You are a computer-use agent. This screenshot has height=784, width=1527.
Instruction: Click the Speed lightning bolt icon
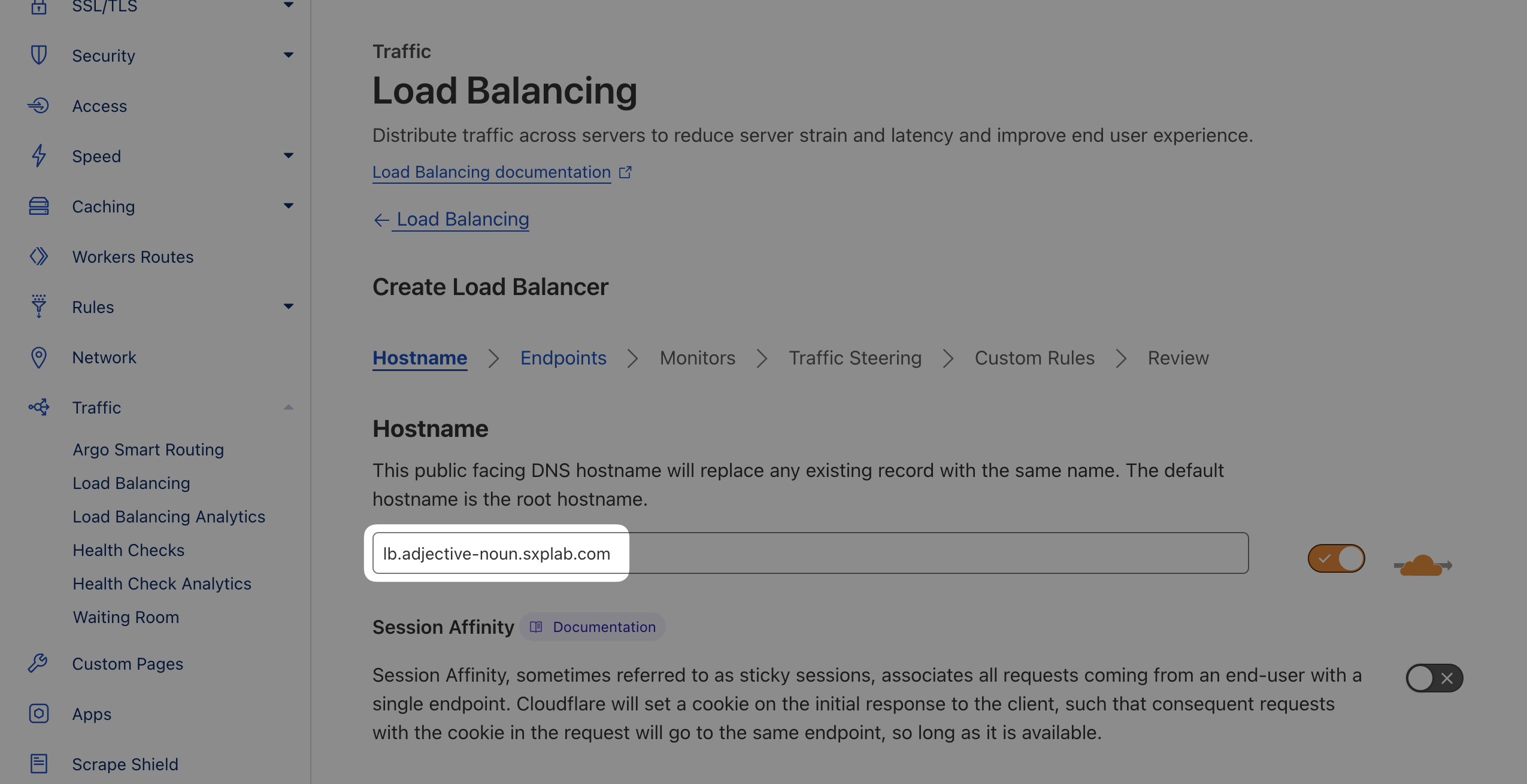click(39, 156)
